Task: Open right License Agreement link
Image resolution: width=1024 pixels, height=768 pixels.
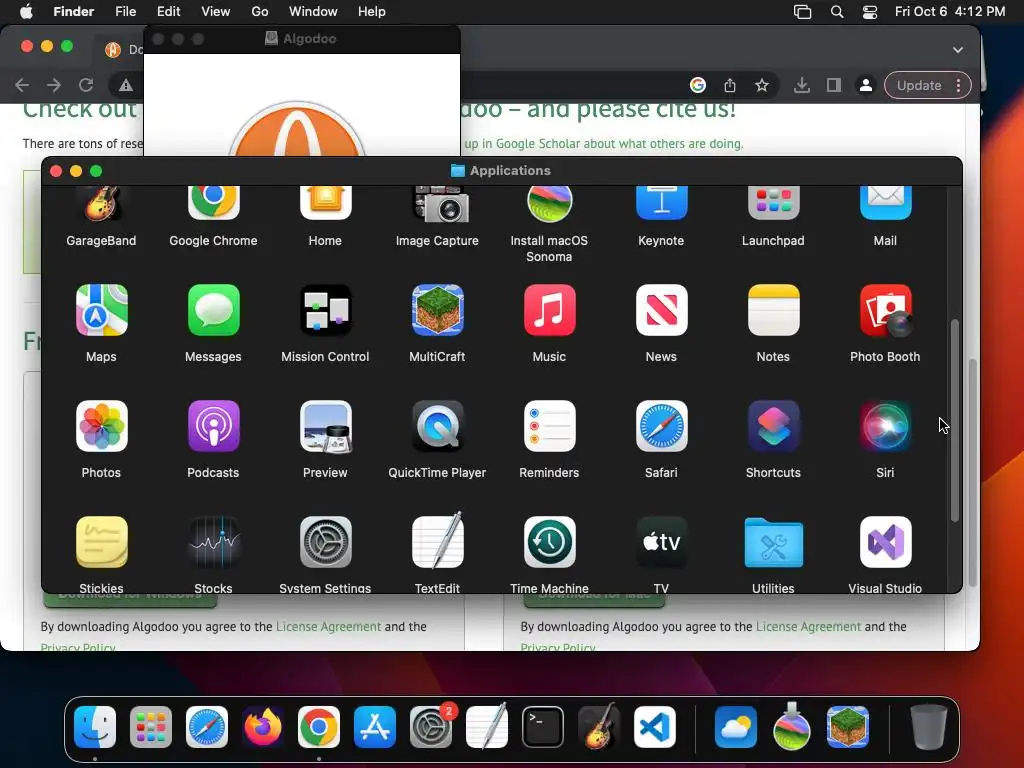Action: pos(808,627)
